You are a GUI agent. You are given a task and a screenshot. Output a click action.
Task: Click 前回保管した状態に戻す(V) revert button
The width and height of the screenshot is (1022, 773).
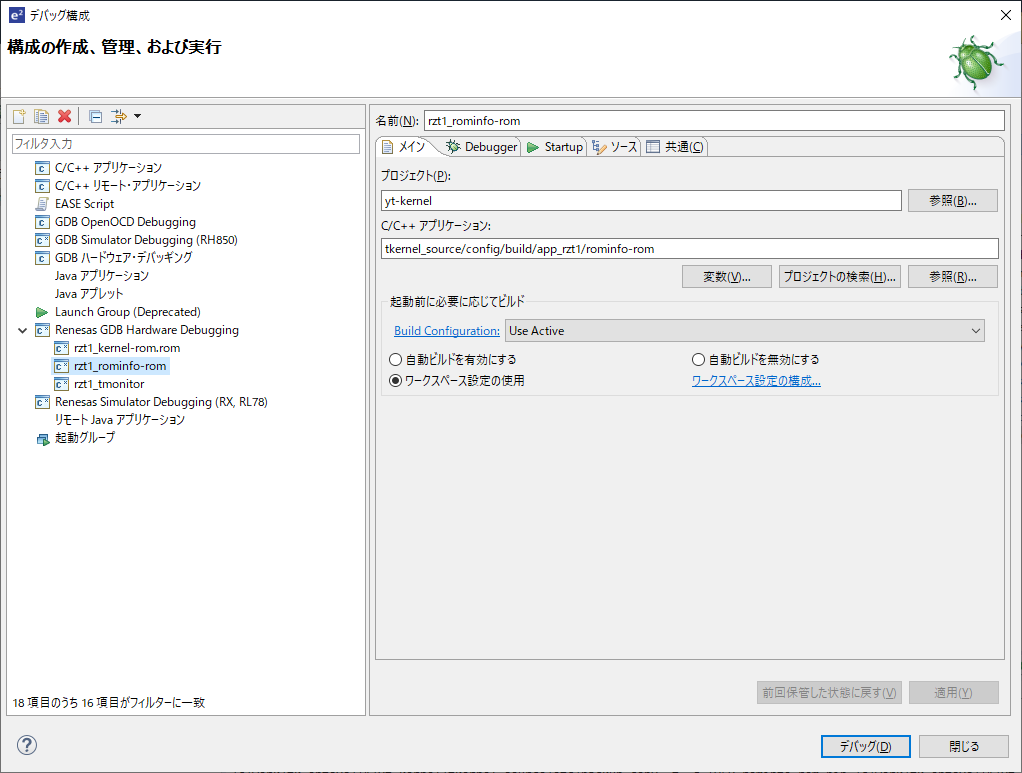829,692
